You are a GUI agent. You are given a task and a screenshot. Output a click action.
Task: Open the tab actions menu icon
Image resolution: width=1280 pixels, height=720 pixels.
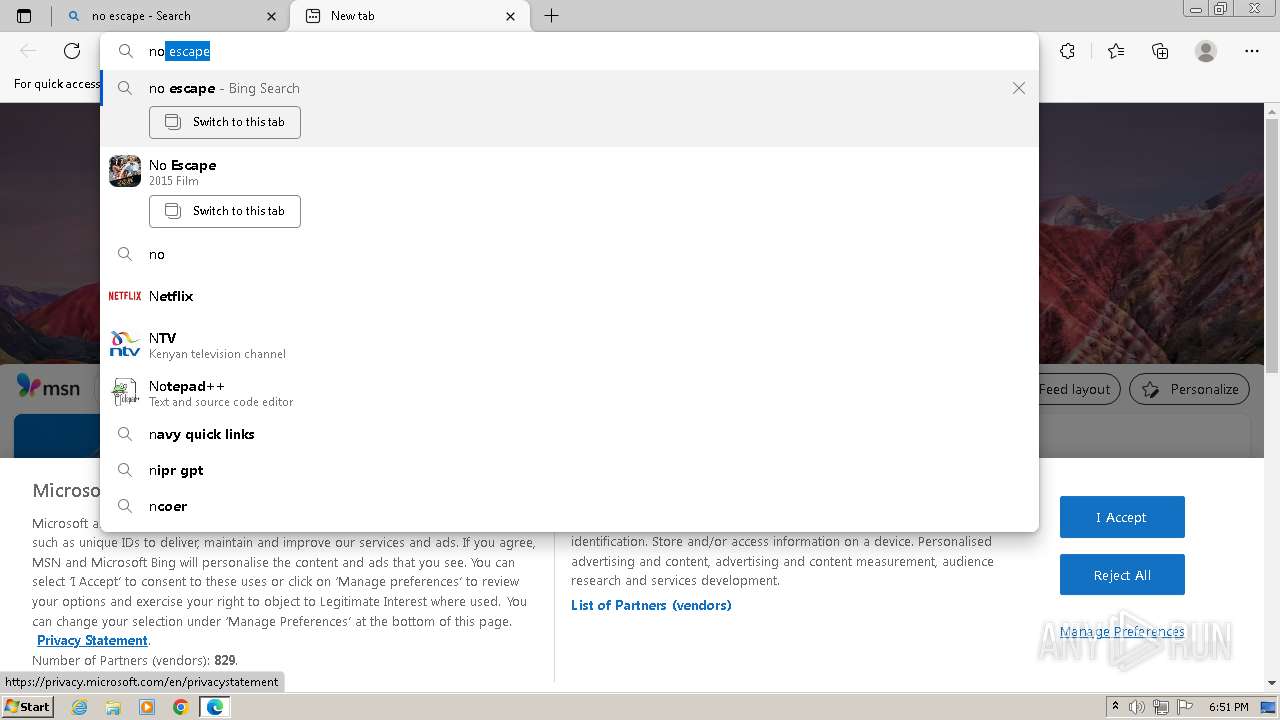tap(24, 16)
